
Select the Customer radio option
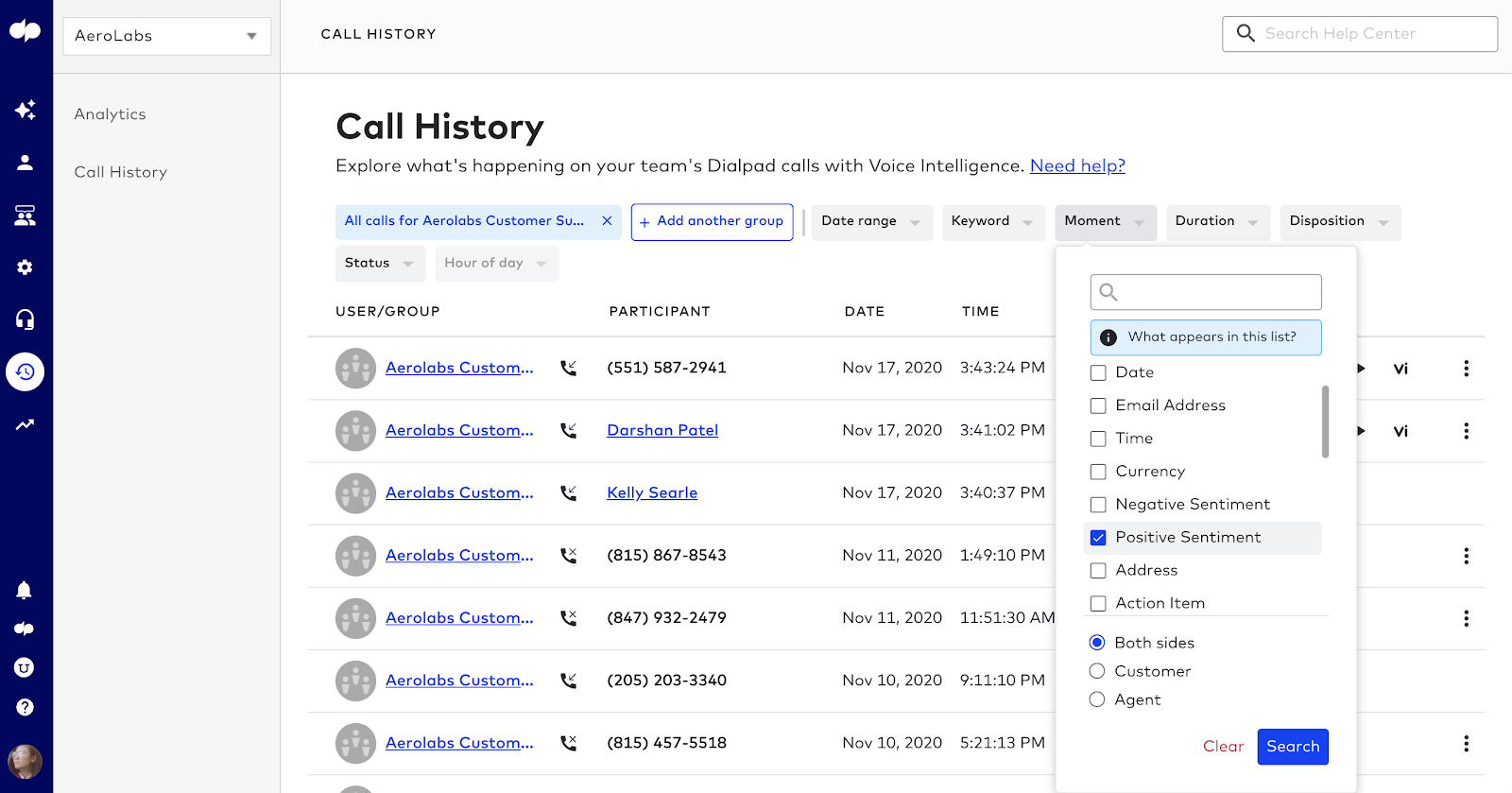tap(1097, 671)
